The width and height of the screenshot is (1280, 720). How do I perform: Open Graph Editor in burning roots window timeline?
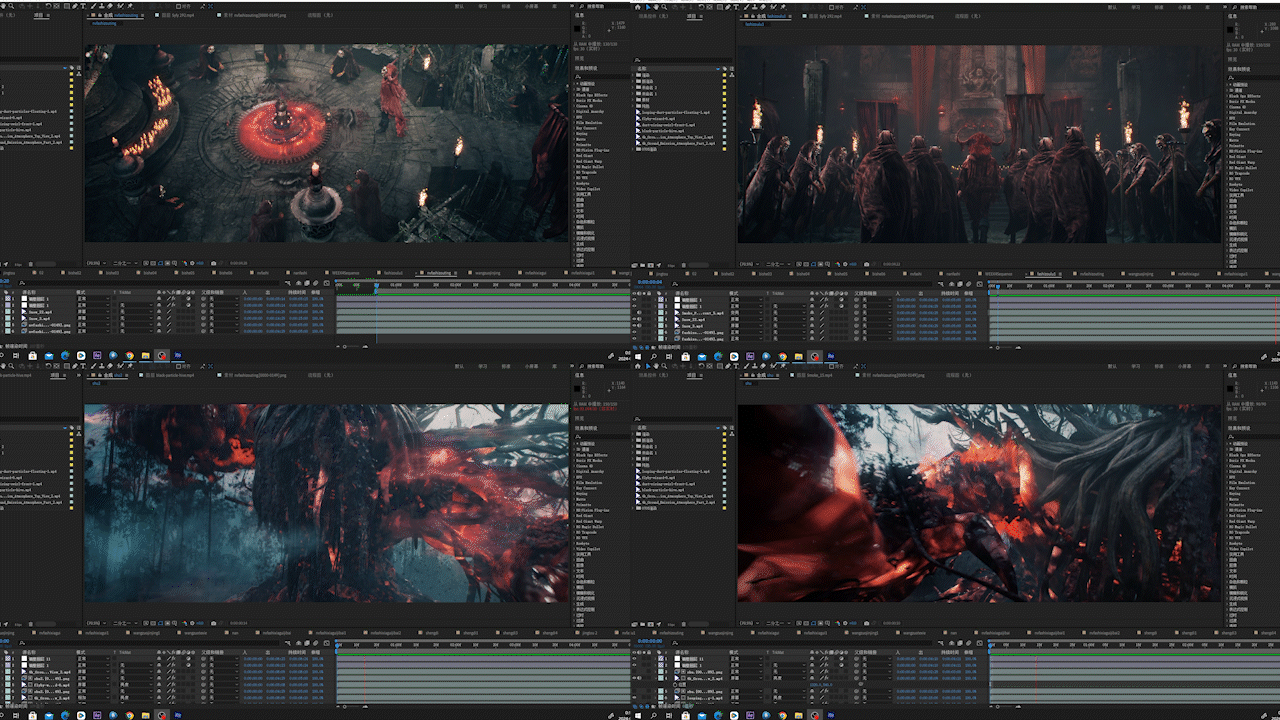[x=980, y=643]
